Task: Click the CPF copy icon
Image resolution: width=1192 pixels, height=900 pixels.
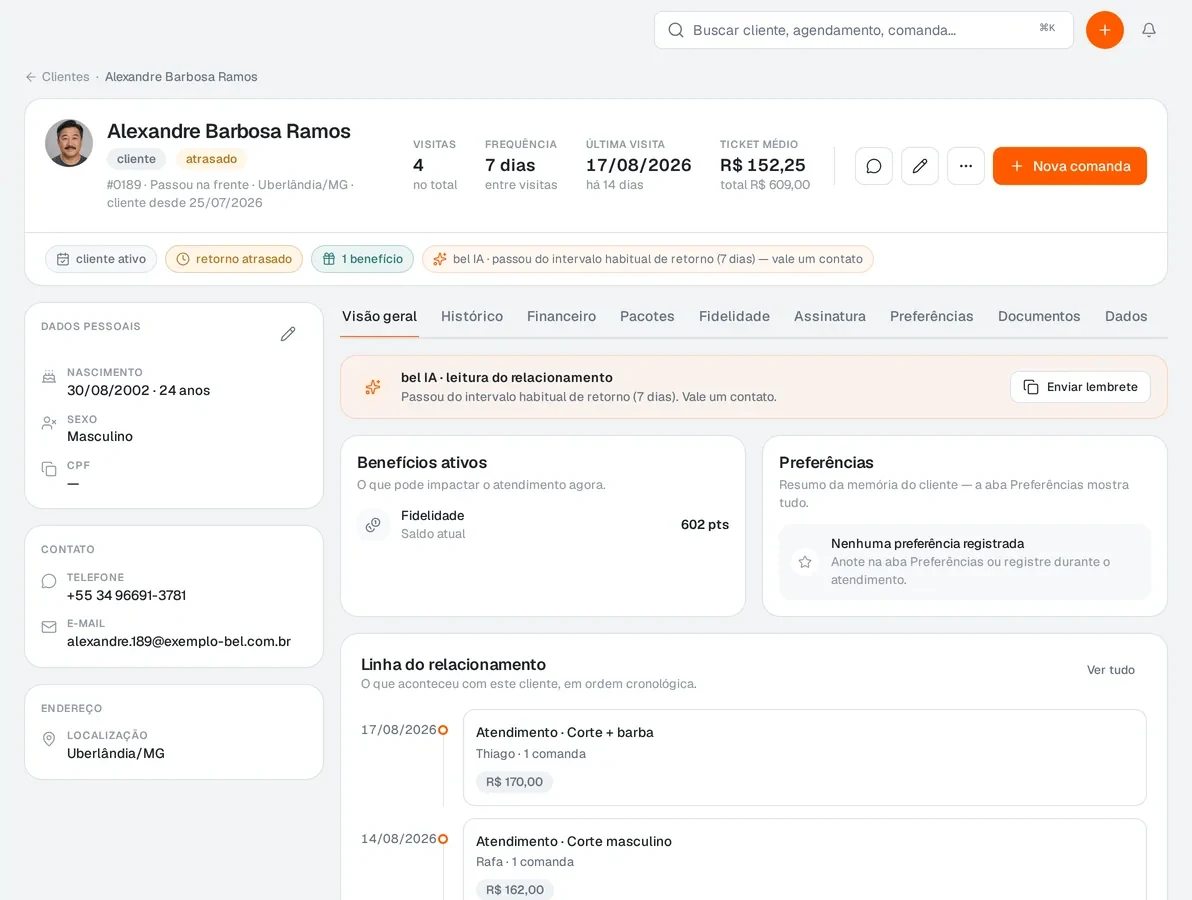Action: (49, 469)
